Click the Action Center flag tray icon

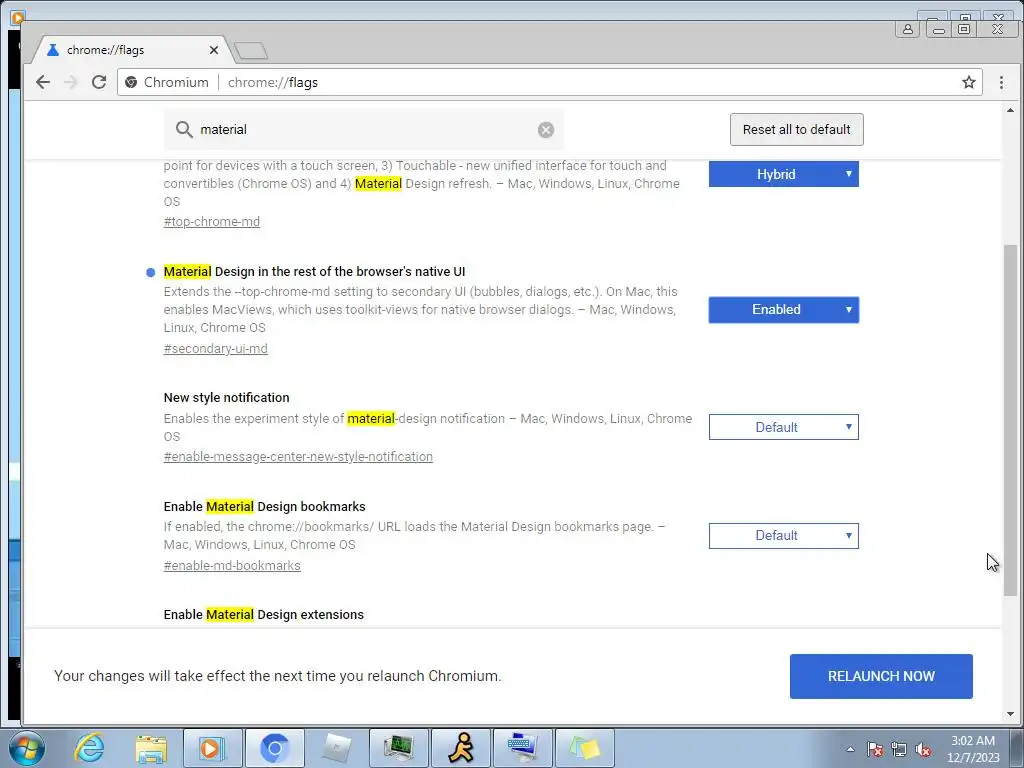click(875, 749)
